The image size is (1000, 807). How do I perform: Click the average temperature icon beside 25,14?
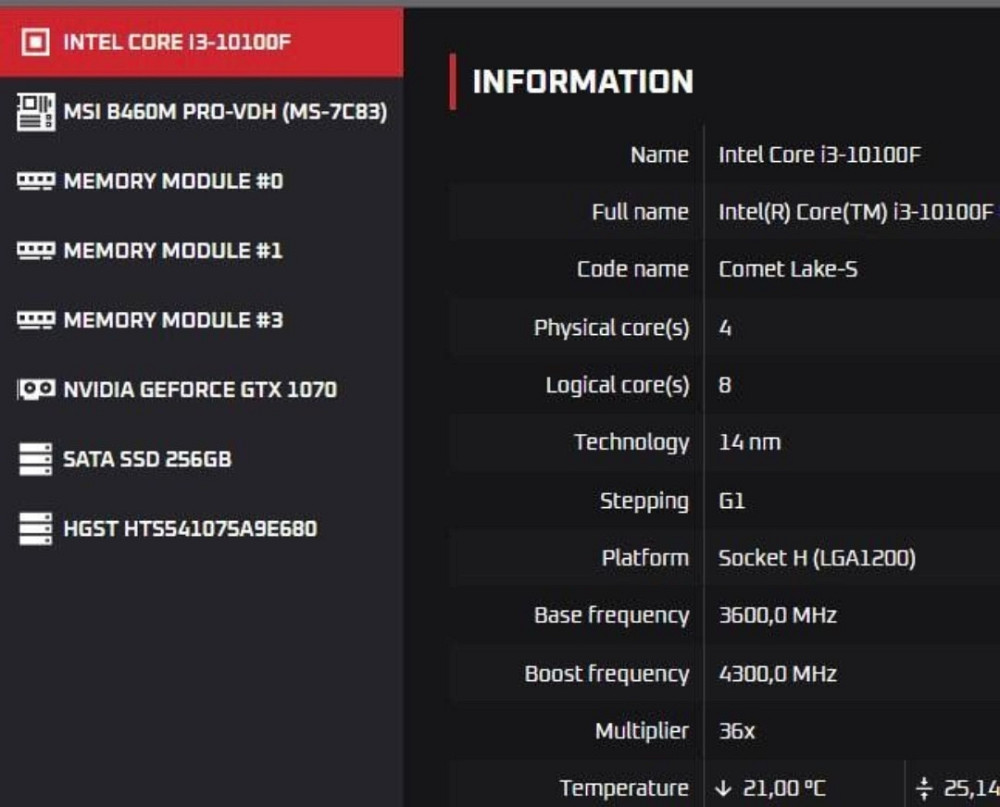coord(923,789)
